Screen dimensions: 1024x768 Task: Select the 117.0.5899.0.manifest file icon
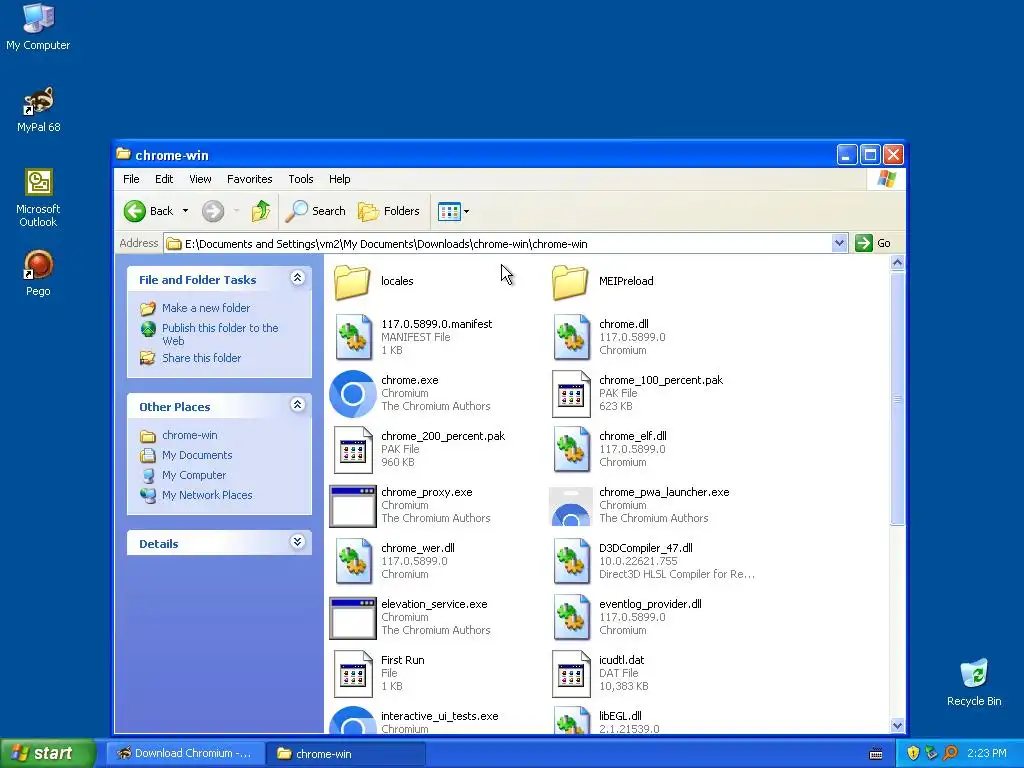point(353,337)
